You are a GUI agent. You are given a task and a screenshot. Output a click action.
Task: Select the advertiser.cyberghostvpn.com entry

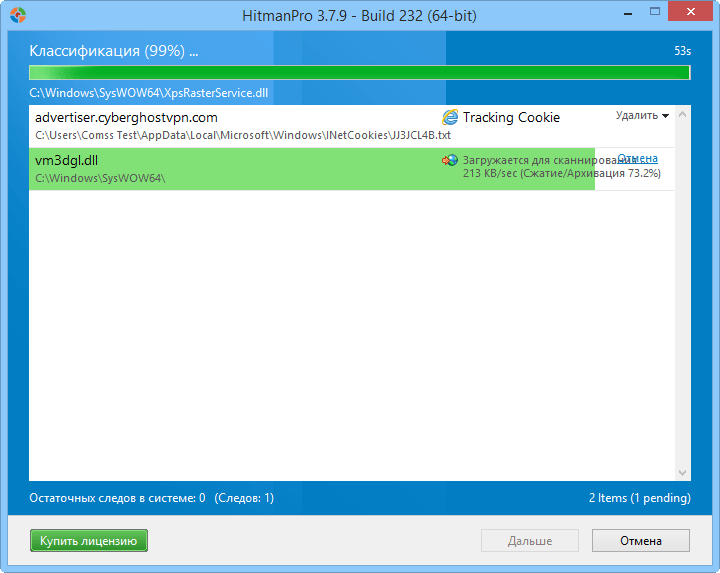351,126
